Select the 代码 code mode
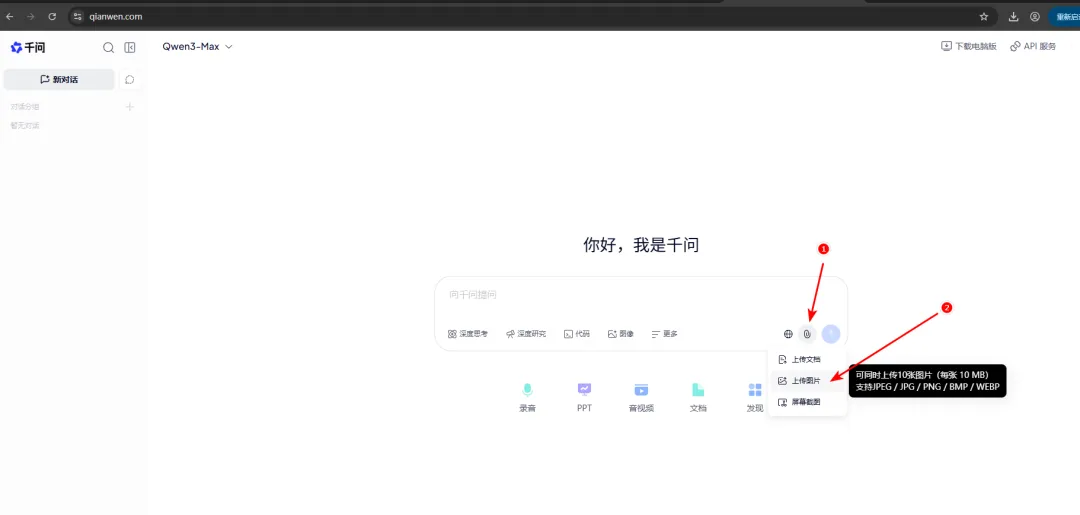Screen dimensions: 1080x515 click(577, 334)
